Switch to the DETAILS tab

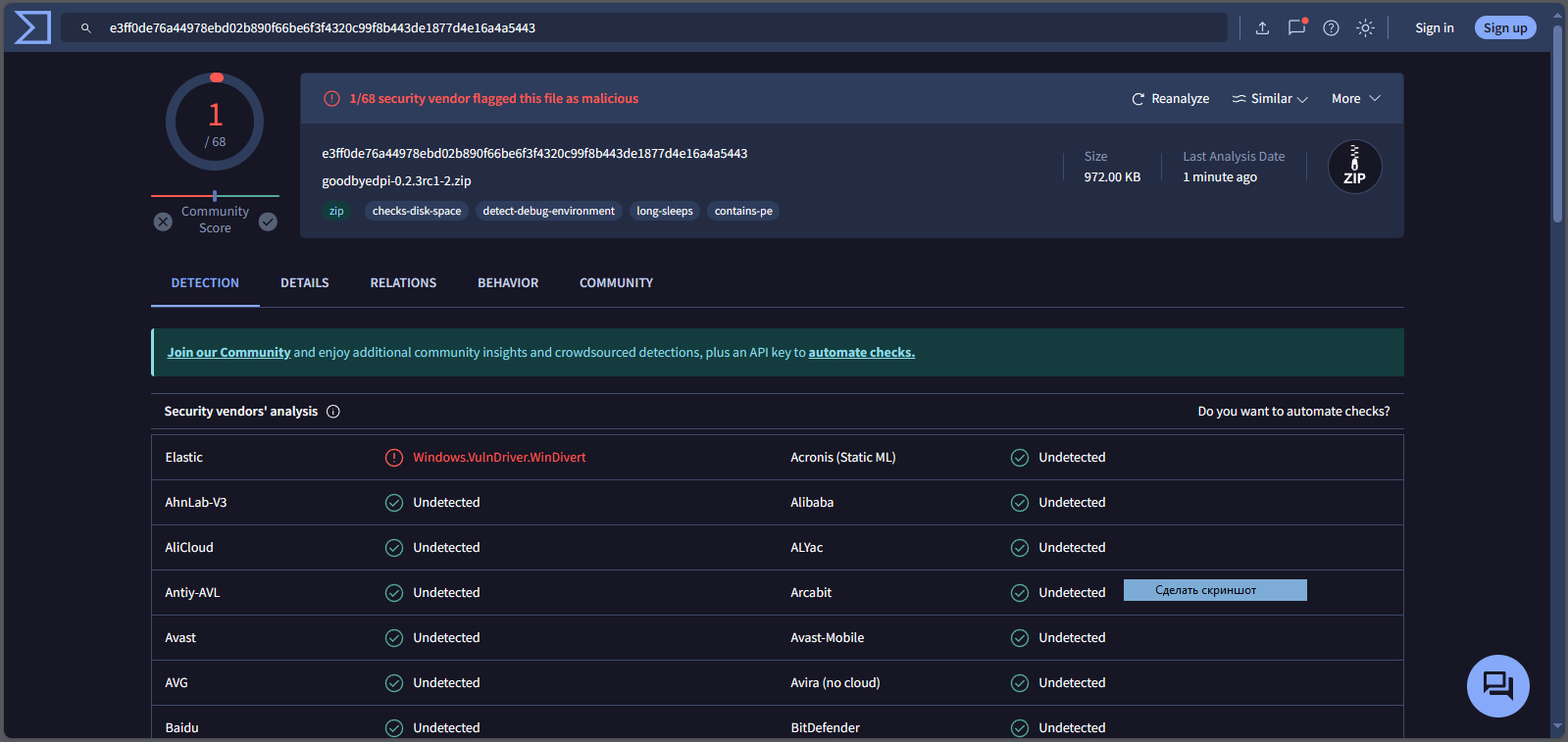304,283
